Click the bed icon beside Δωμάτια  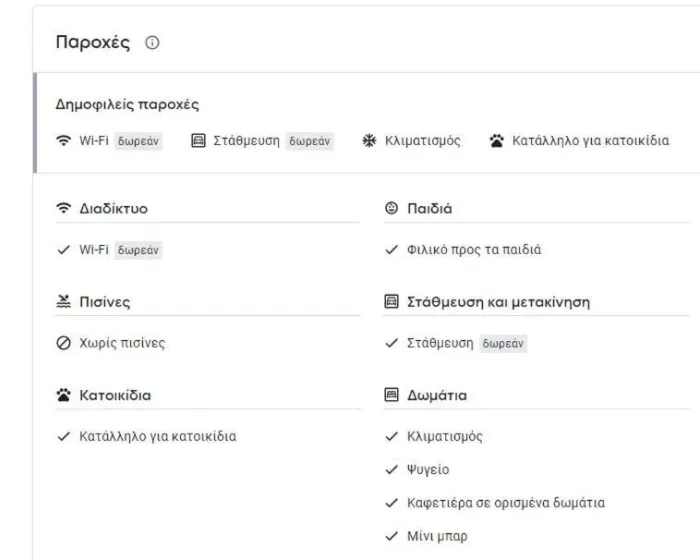[x=391, y=395]
